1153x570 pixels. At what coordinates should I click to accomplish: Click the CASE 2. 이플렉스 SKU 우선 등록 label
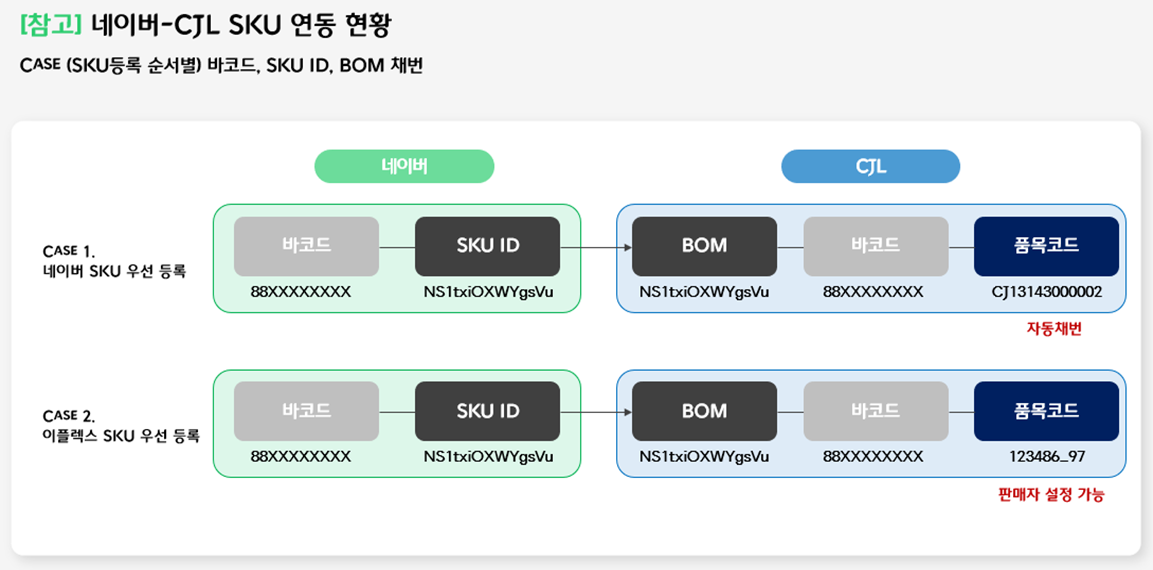121,426
